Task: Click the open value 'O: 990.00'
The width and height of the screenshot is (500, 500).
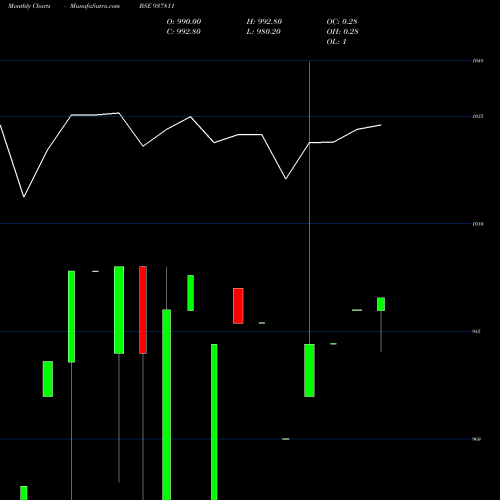Action: click(x=184, y=22)
